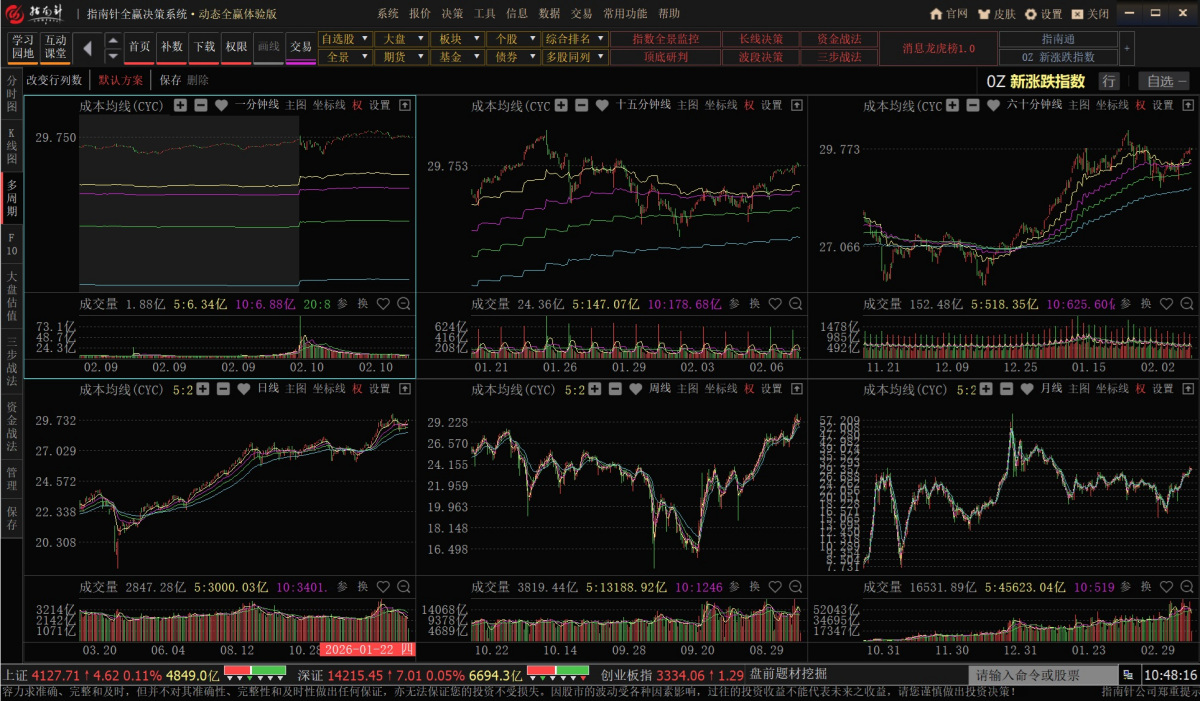Click the upload arrow icon on the 一分钟线 chart
The image size is (1200, 701).
(x=405, y=105)
